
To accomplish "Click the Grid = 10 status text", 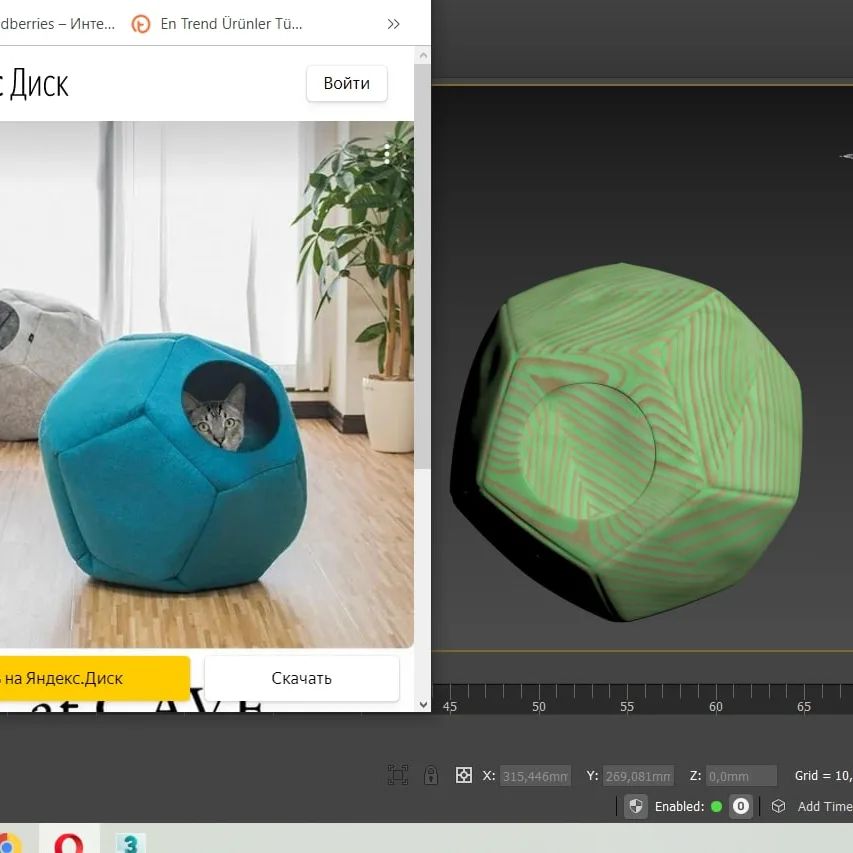I will point(823,775).
